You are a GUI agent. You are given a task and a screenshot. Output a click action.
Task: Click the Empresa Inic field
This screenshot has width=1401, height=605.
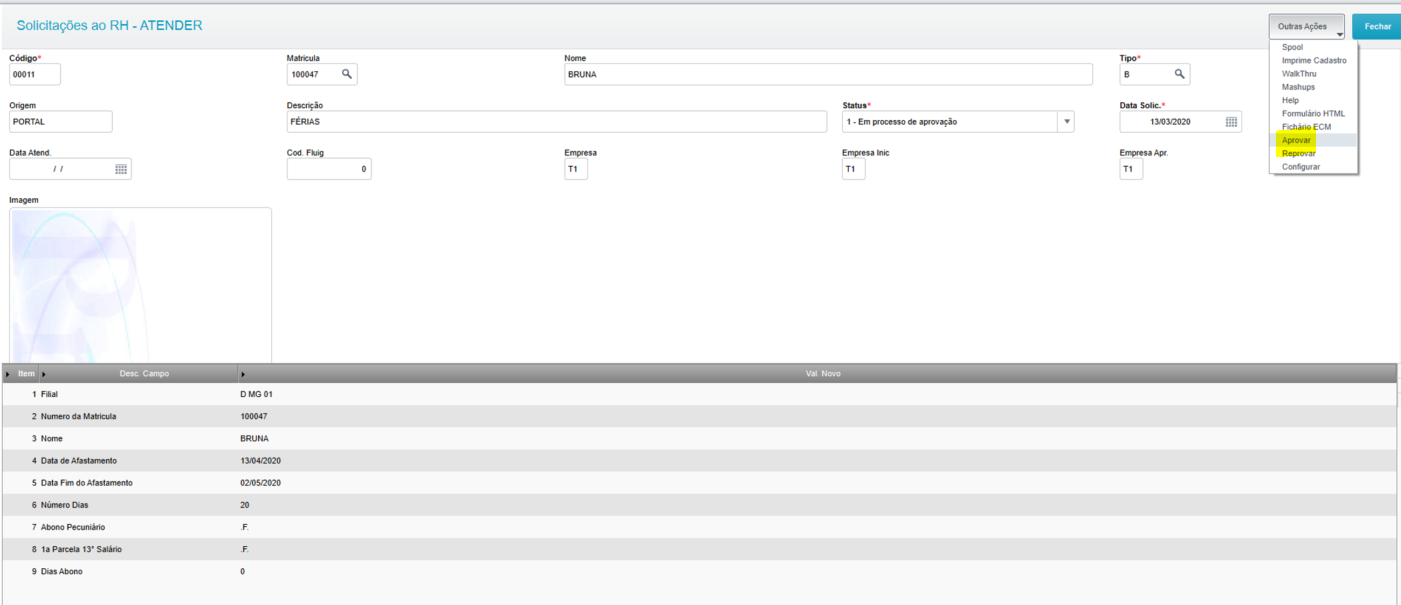pyautogui.click(x=854, y=170)
